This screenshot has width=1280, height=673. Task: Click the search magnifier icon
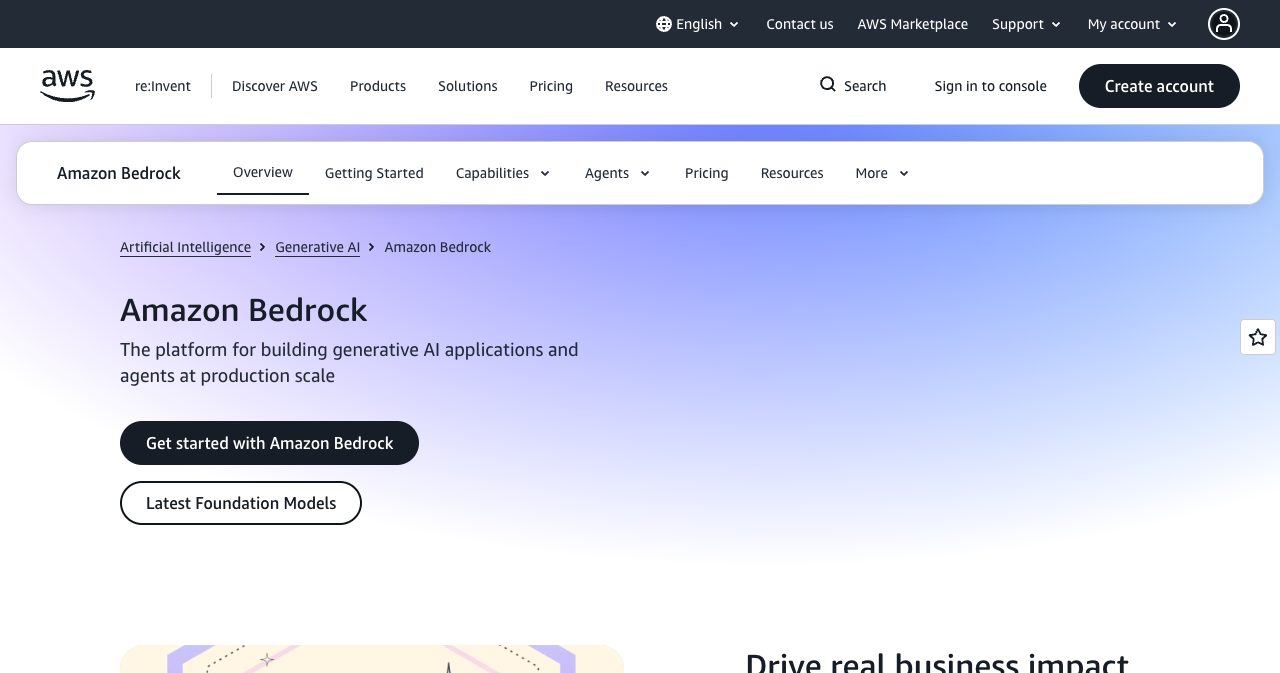pyautogui.click(x=828, y=85)
